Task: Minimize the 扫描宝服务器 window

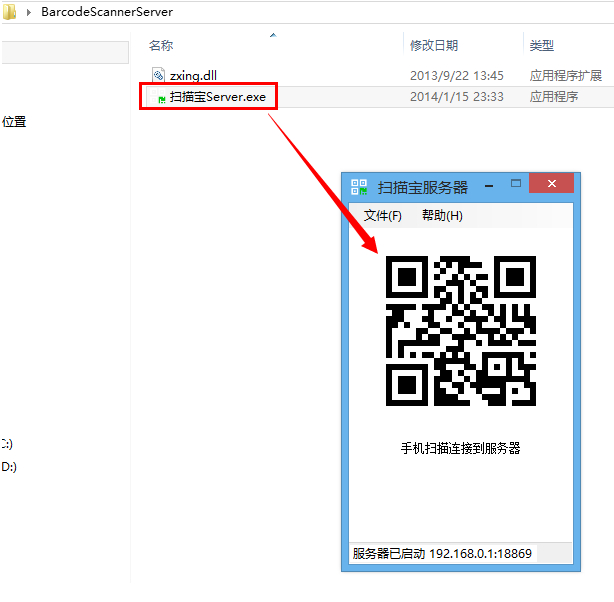Action: click(x=489, y=185)
